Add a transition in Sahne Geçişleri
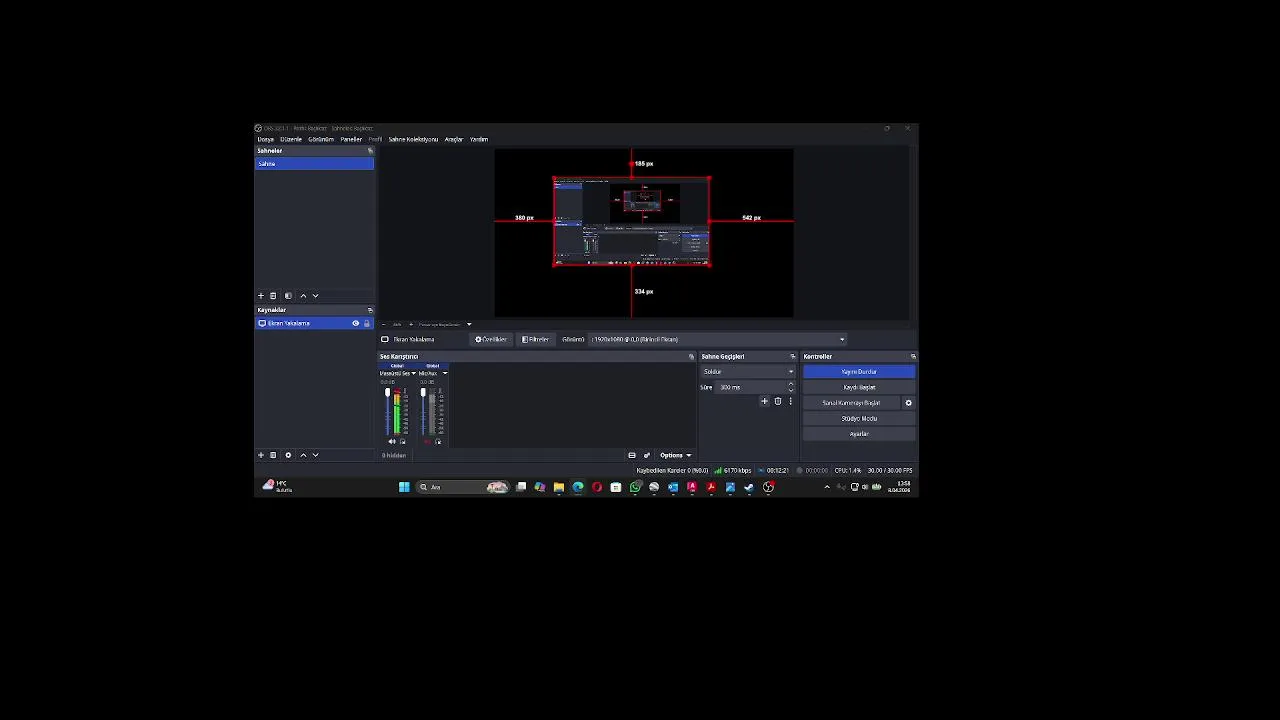Image resolution: width=1280 pixels, height=720 pixels. [765, 401]
